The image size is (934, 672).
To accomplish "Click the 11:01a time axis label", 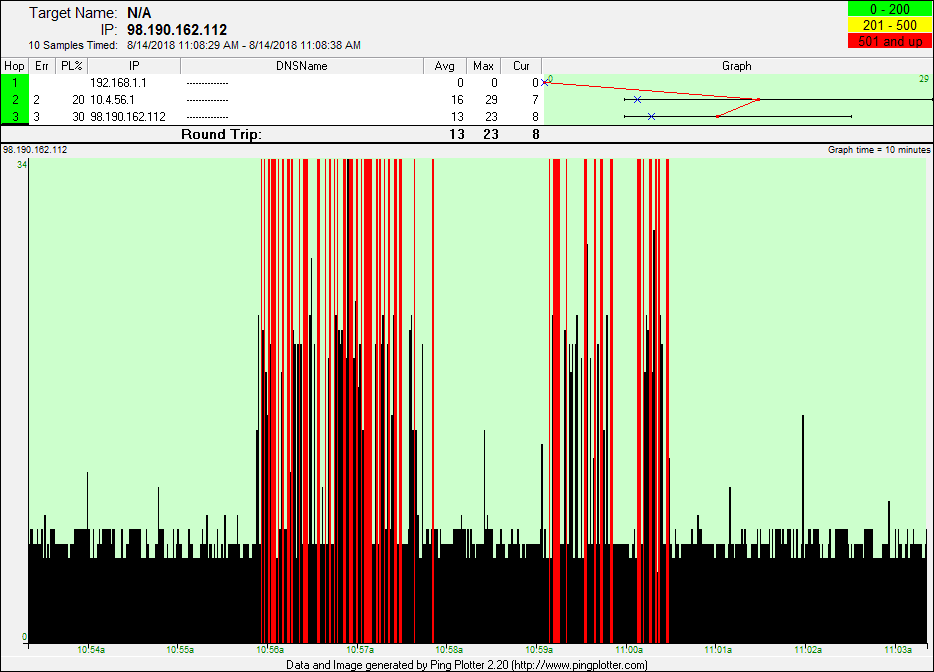I will pyautogui.click(x=717, y=650).
